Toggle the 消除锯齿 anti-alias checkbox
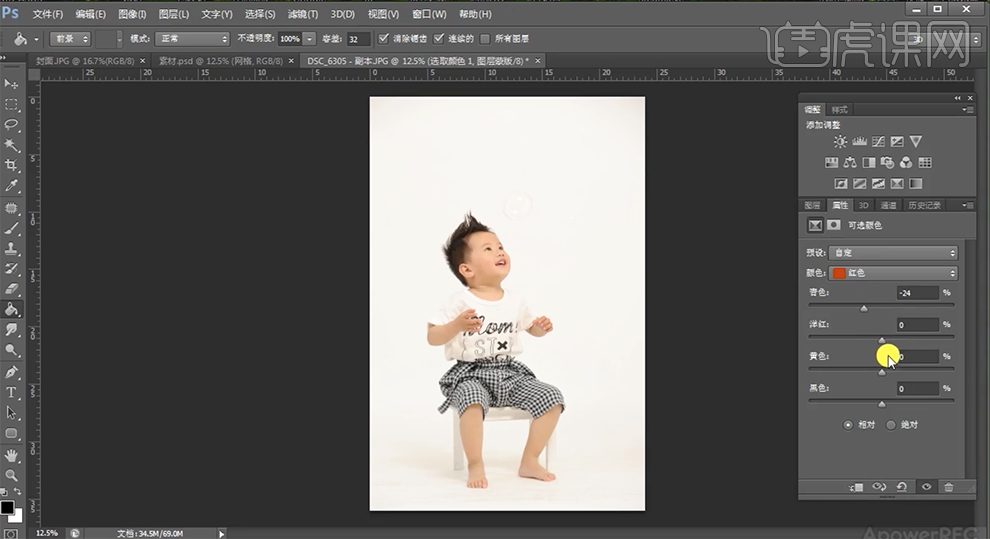 [x=385, y=39]
